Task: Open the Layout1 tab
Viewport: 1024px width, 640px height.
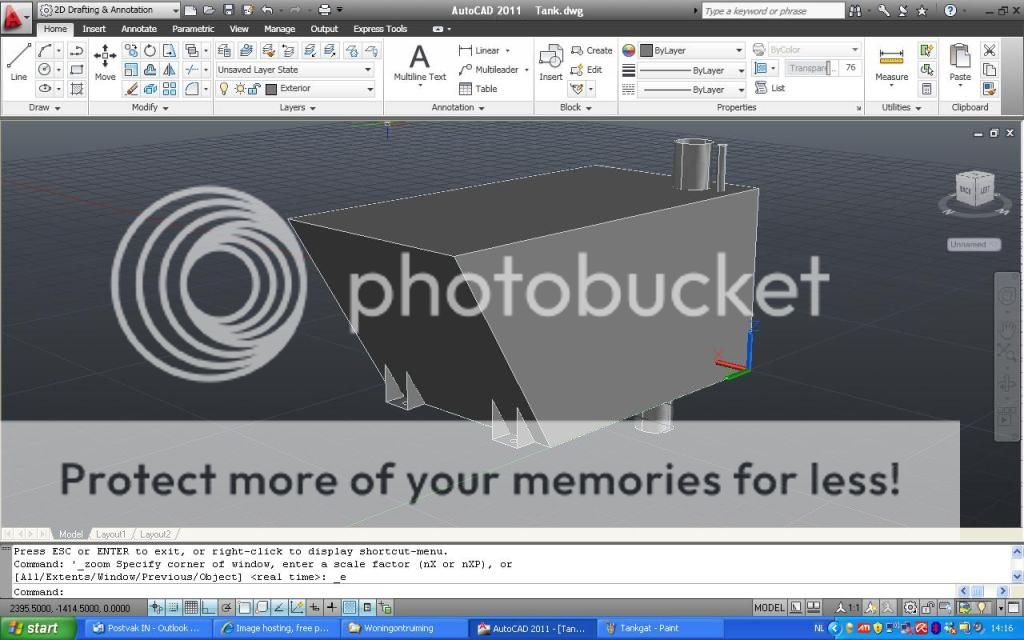Action: (111, 534)
